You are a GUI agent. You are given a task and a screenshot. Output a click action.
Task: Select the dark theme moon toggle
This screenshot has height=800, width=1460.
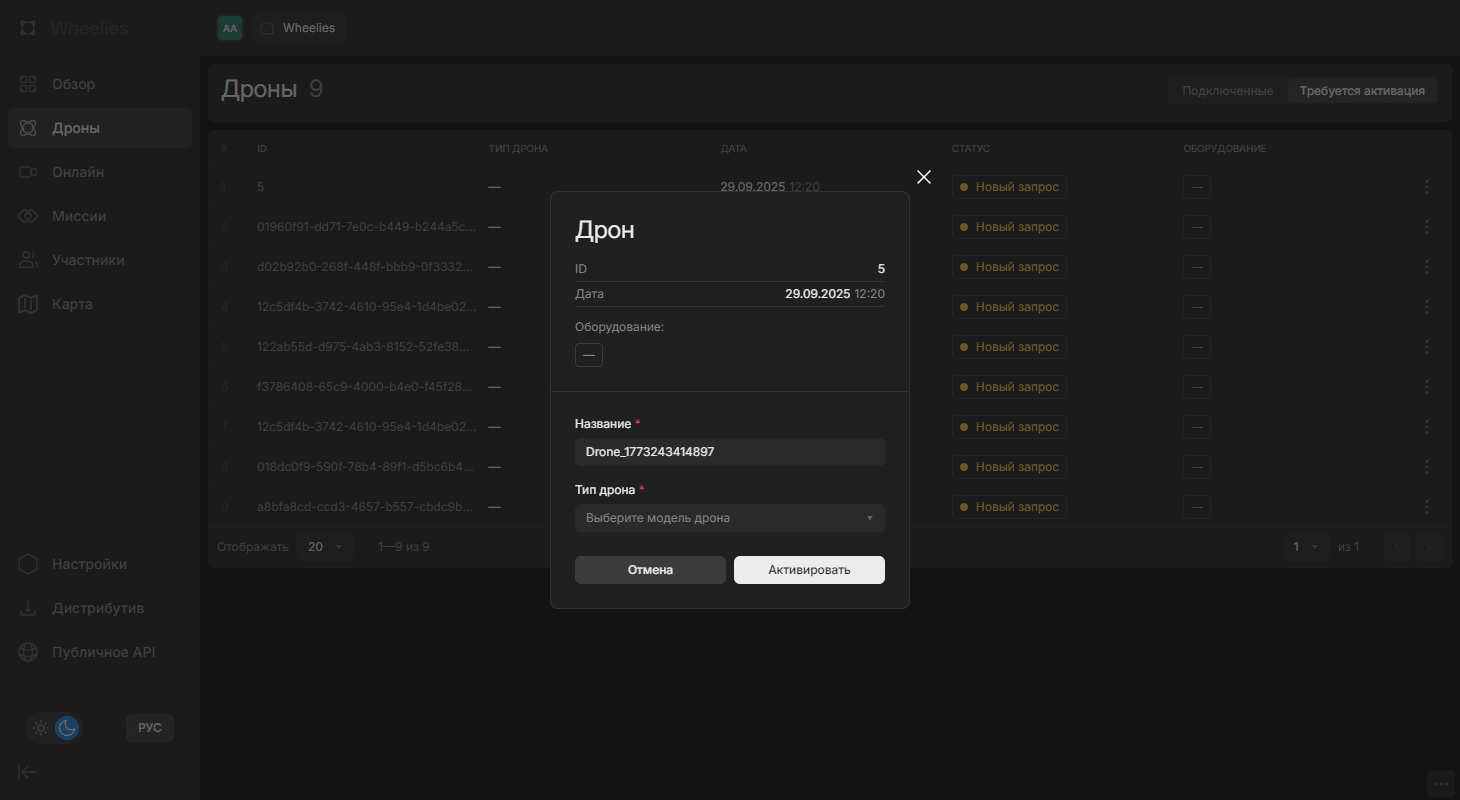(67, 728)
